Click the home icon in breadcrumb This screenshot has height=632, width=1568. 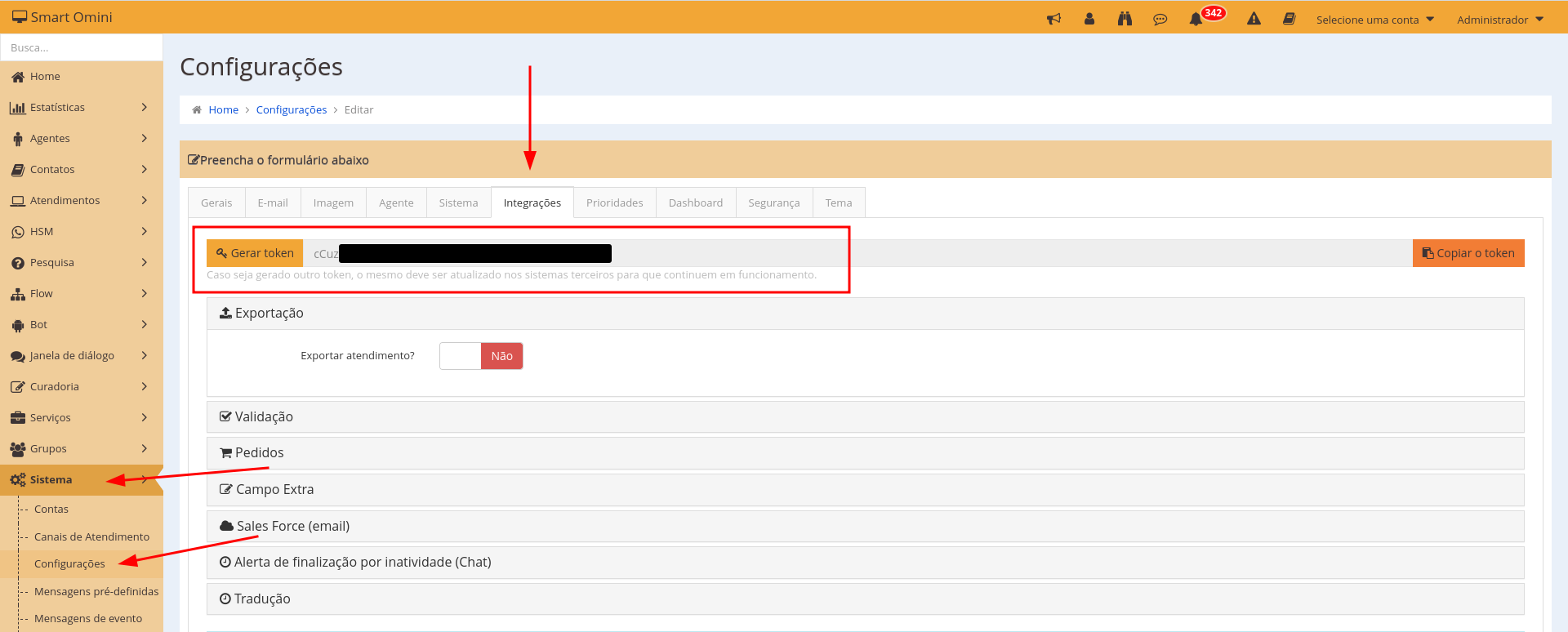coord(197,109)
